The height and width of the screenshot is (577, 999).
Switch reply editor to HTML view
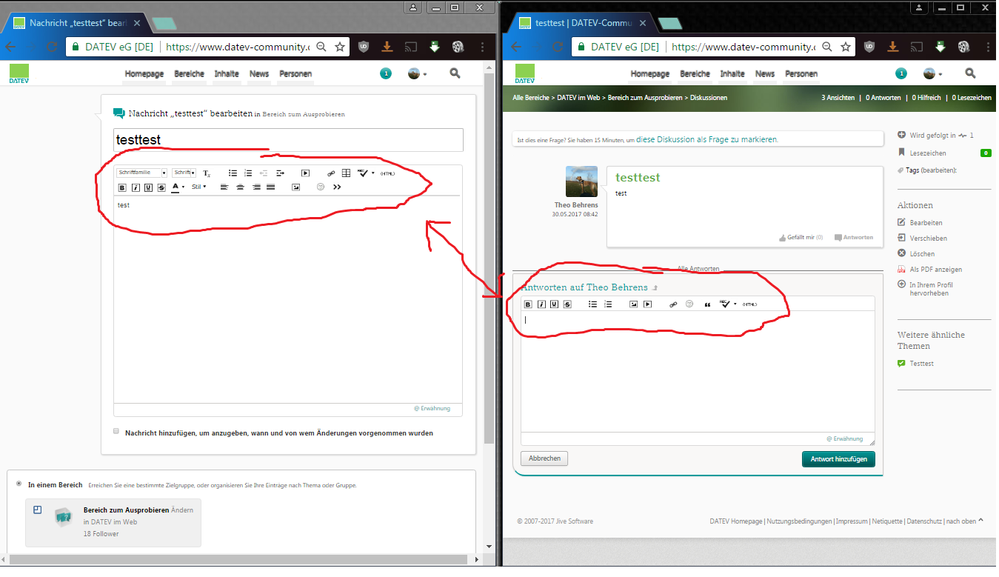pos(750,304)
